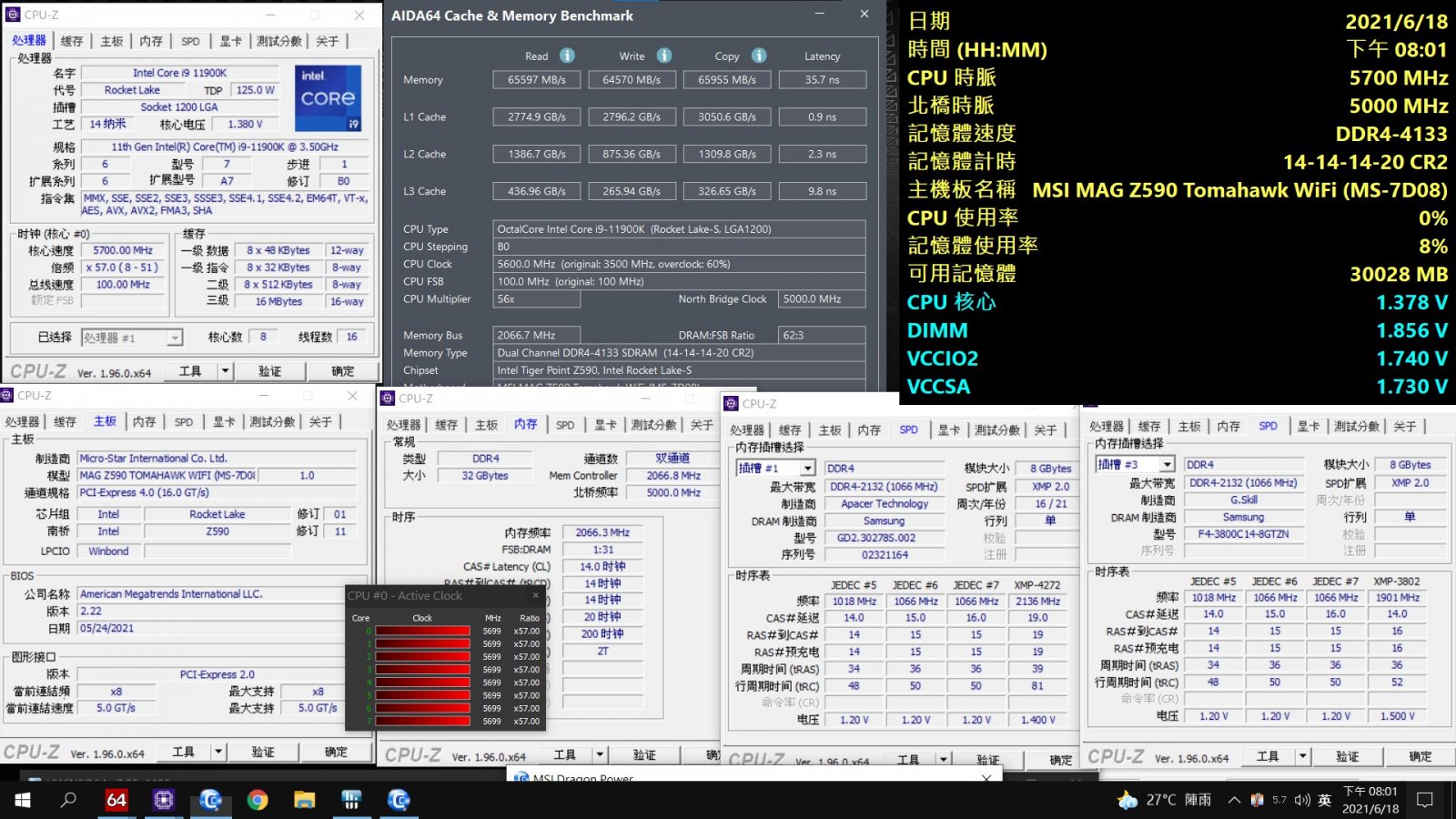Screen dimensions: 1456x819
Task: Open the notification center icon
Action: (x=1425, y=800)
